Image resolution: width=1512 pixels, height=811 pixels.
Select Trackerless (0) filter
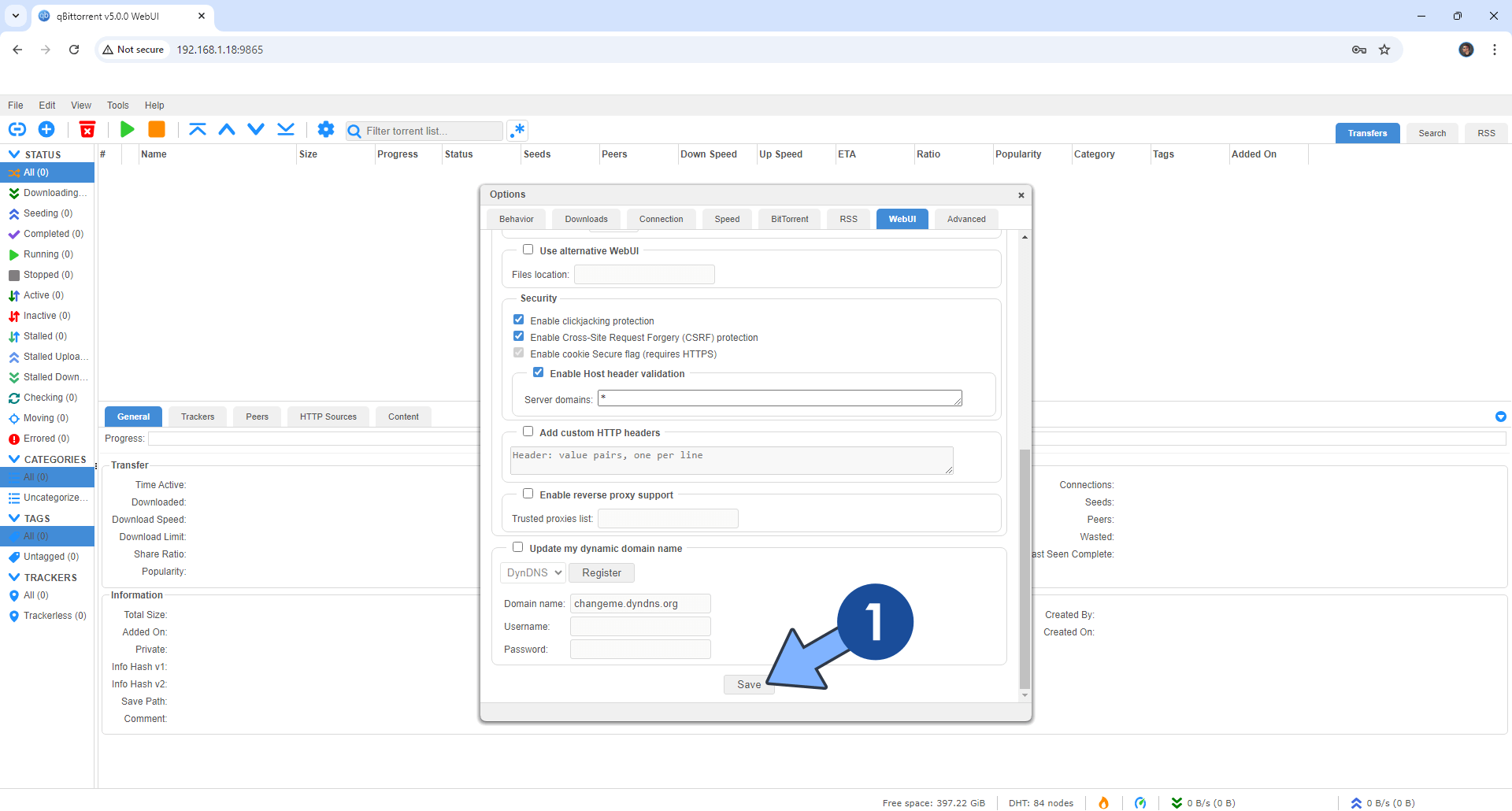(47, 616)
